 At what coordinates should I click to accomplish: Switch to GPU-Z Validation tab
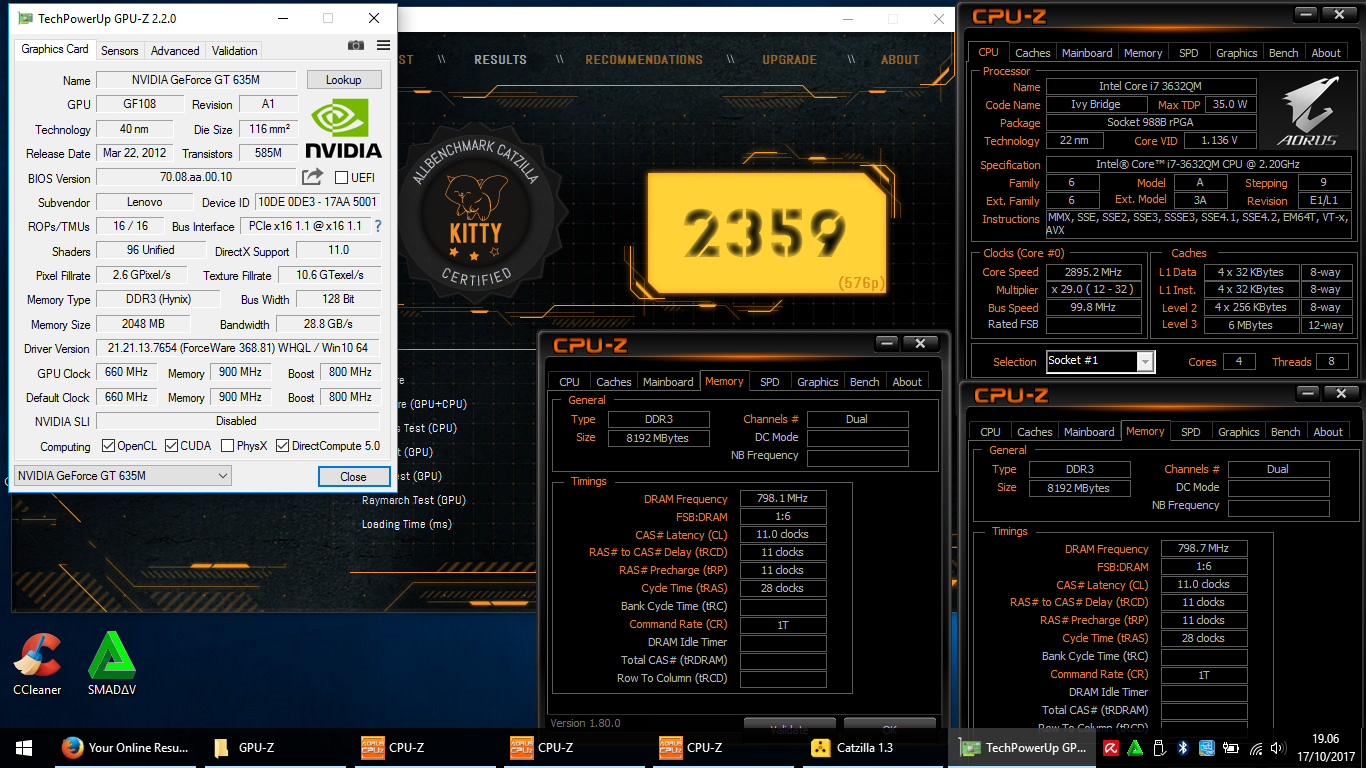click(x=235, y=50)
